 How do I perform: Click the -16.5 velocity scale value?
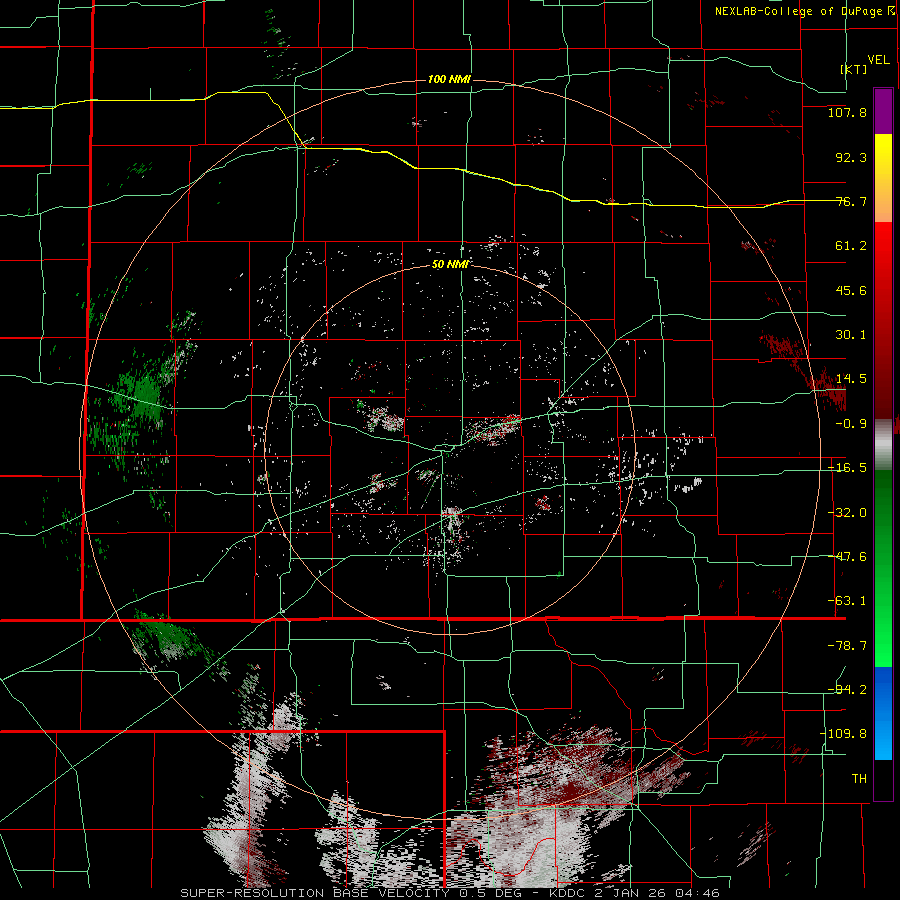(x=847, y=468)
